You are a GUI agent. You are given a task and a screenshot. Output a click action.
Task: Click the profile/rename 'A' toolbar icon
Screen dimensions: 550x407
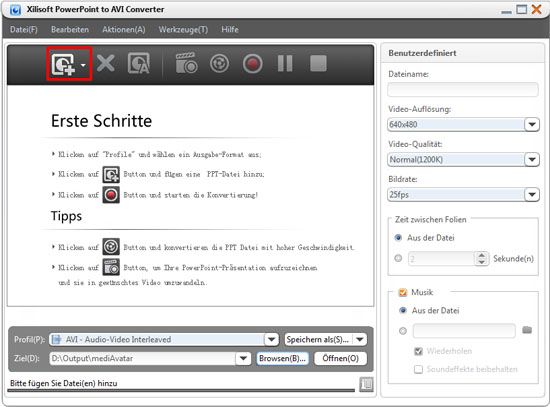point(139,64)
